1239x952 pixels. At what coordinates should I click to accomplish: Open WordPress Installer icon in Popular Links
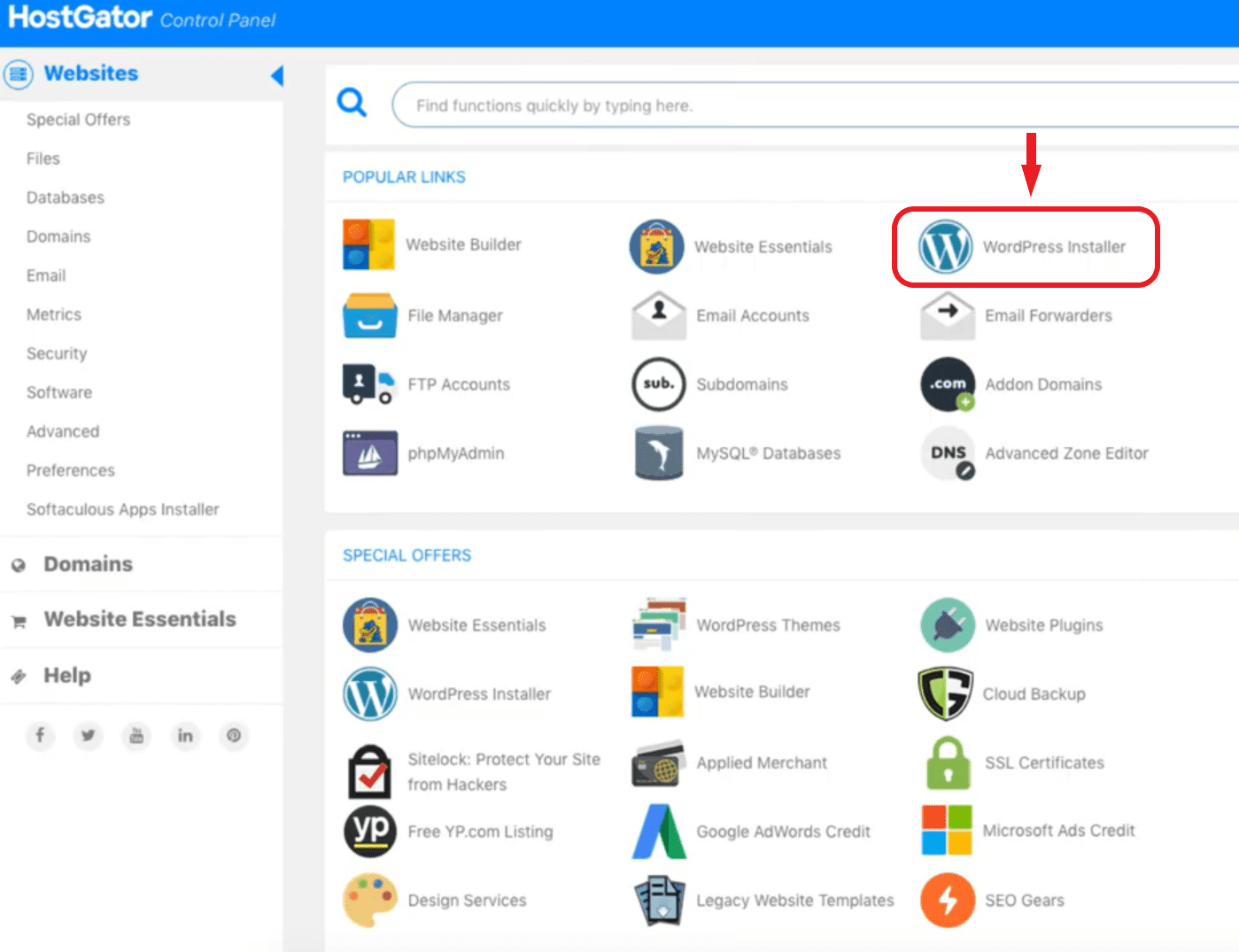tap(946, 247)
